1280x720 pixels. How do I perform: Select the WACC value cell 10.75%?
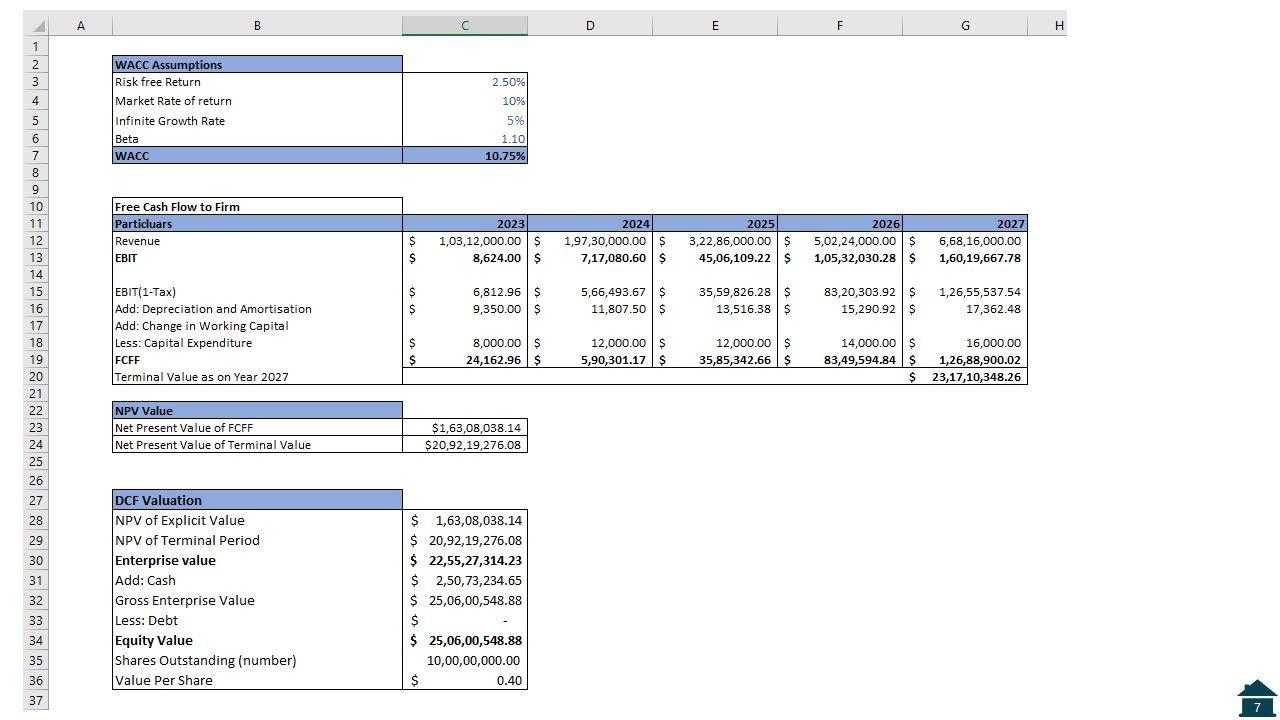coord(465,156)
